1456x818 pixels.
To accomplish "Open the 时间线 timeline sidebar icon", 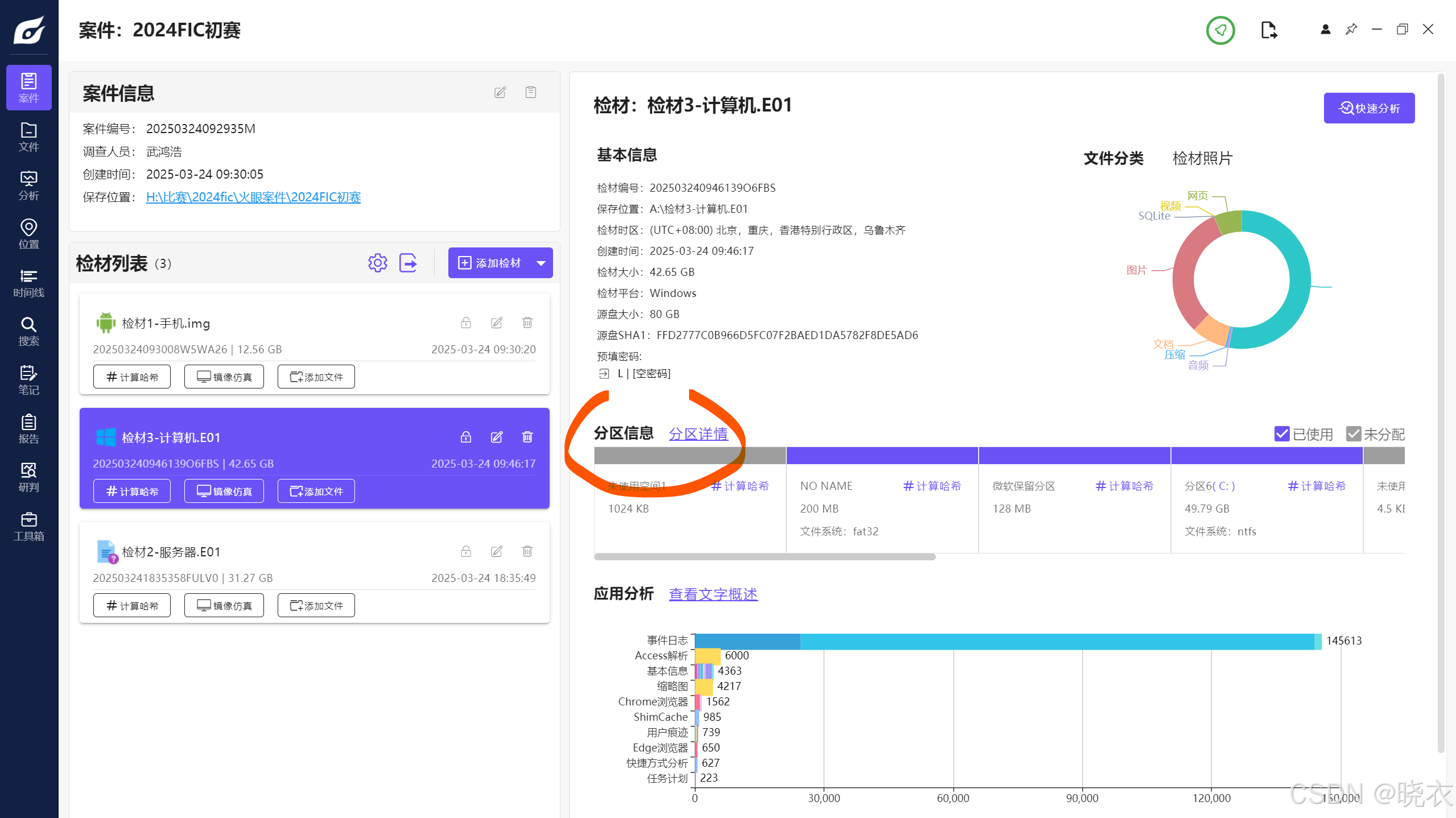I will click(x=28, y=283).
